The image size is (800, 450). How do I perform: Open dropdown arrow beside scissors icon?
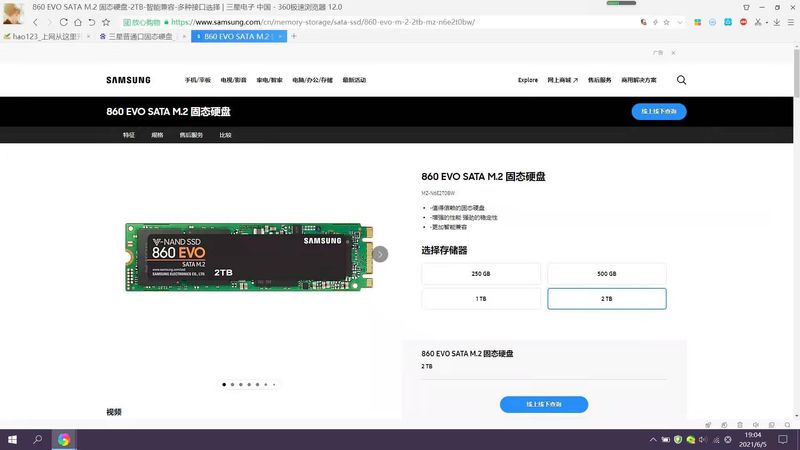click(766, 22)
